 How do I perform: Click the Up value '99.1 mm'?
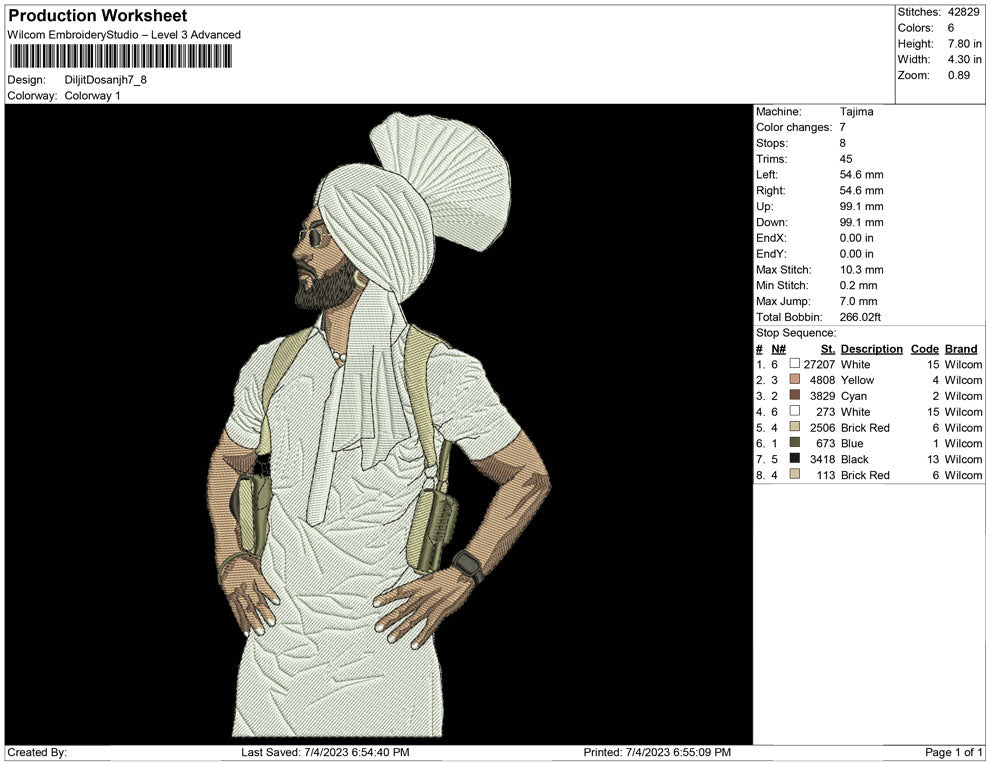[861, 206]
